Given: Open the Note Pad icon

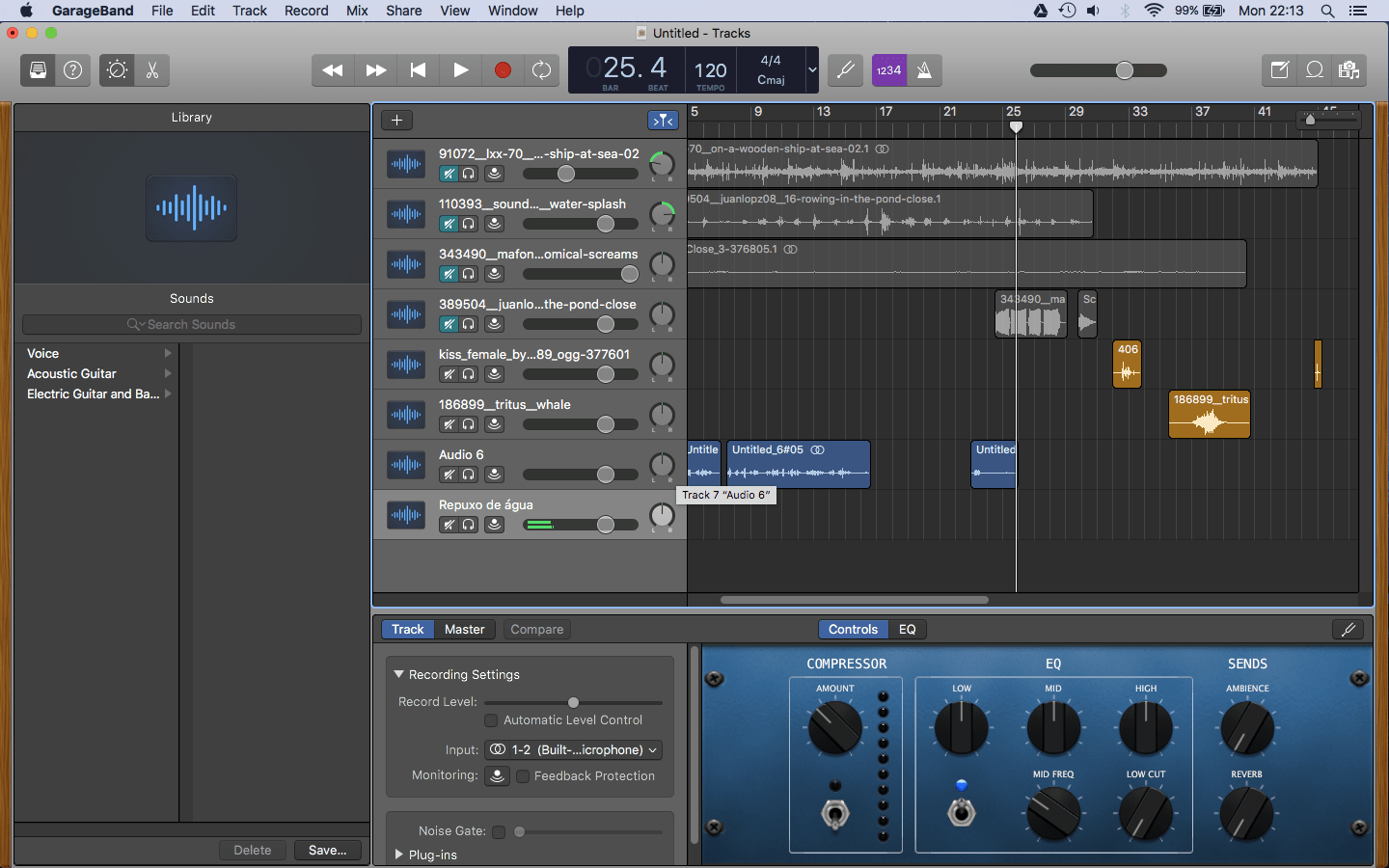Looking at the screenshot, I should click(1279, 70).
